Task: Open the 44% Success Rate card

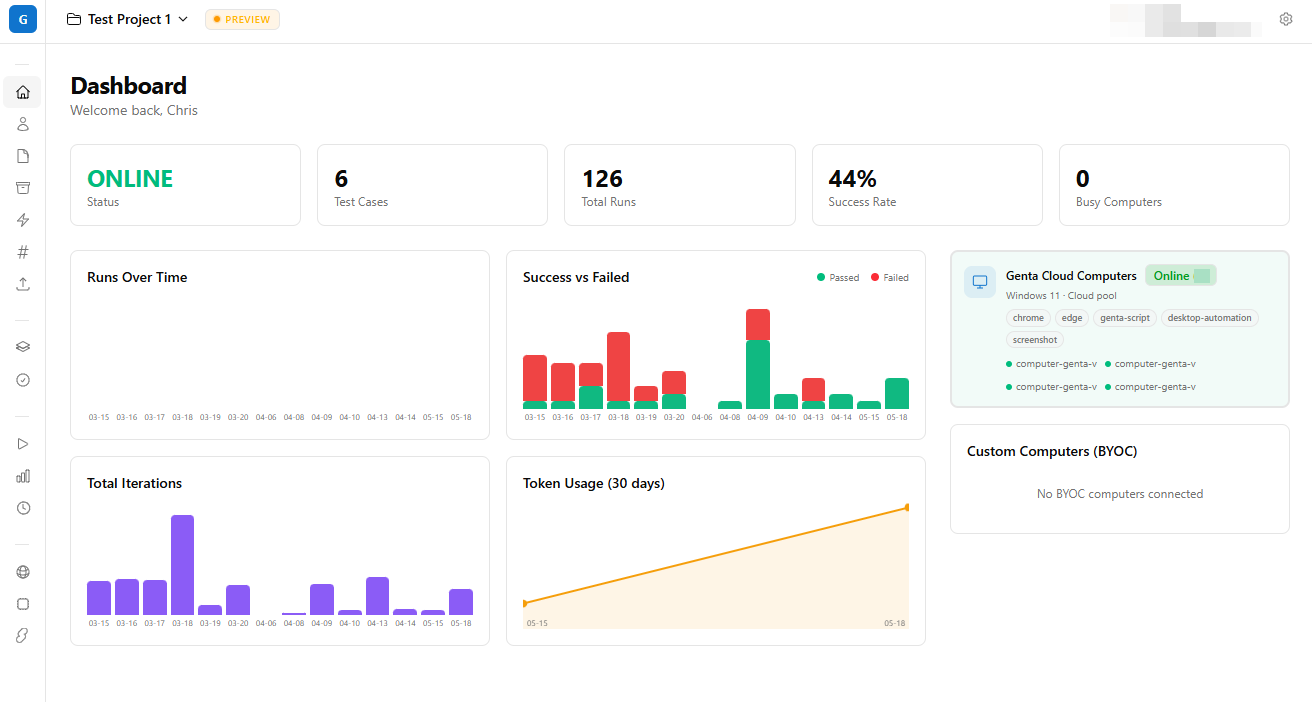Action: [927, 185]
